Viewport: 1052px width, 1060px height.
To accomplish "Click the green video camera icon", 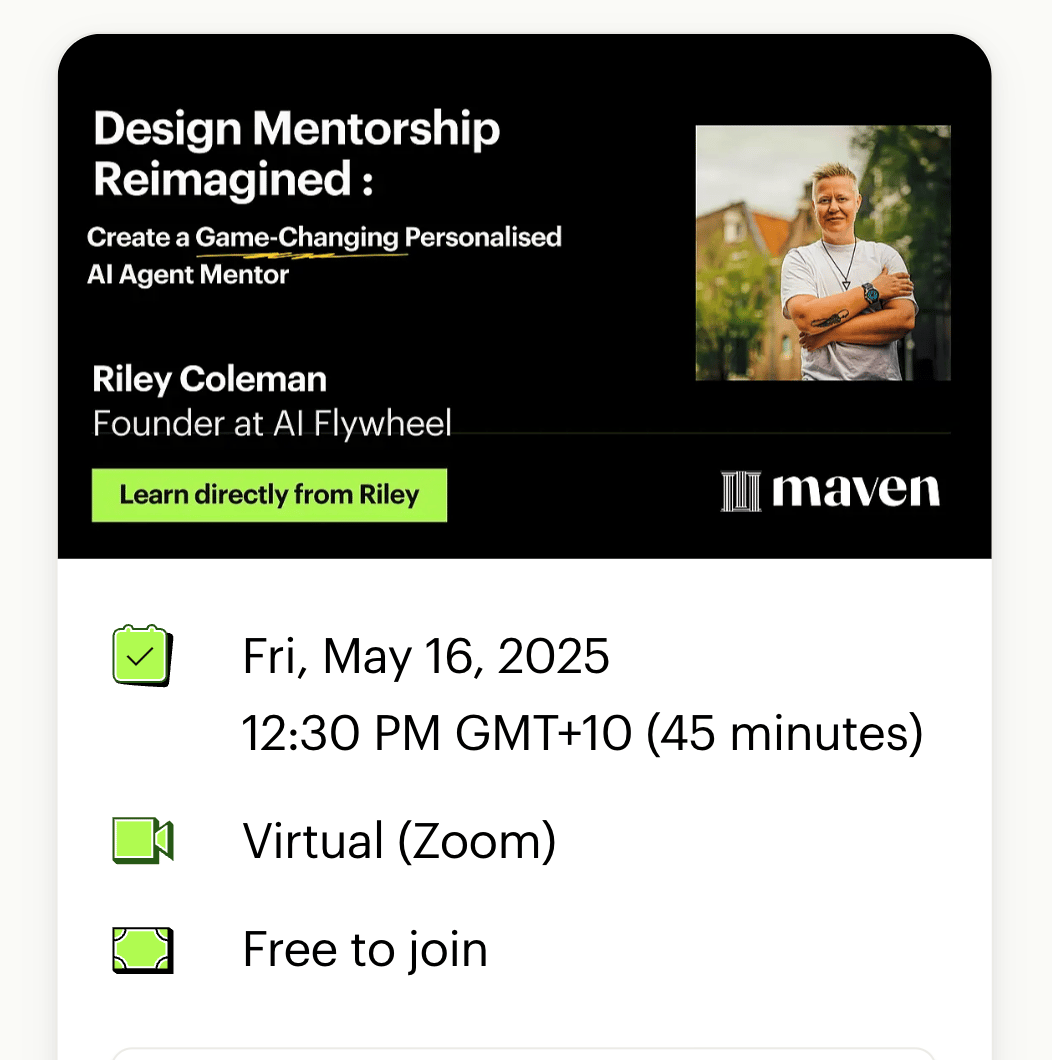I will 143,840.
